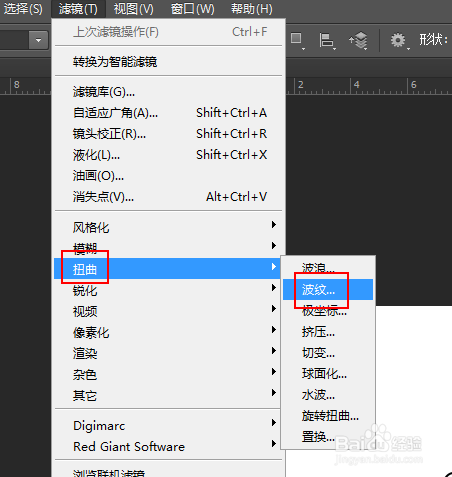Expand the 风格化 submenu

point(168,227)
